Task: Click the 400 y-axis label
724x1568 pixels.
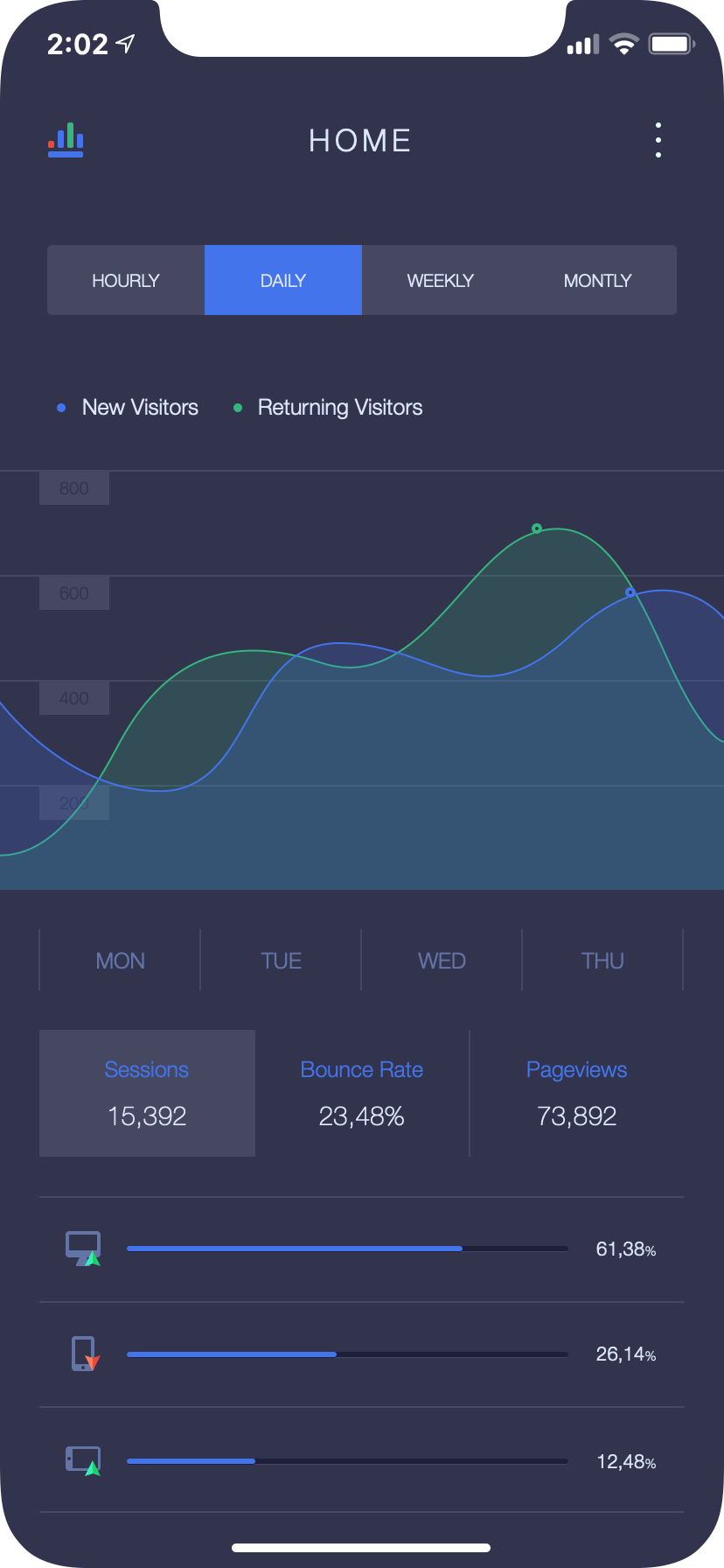Action: coord(74,698)
